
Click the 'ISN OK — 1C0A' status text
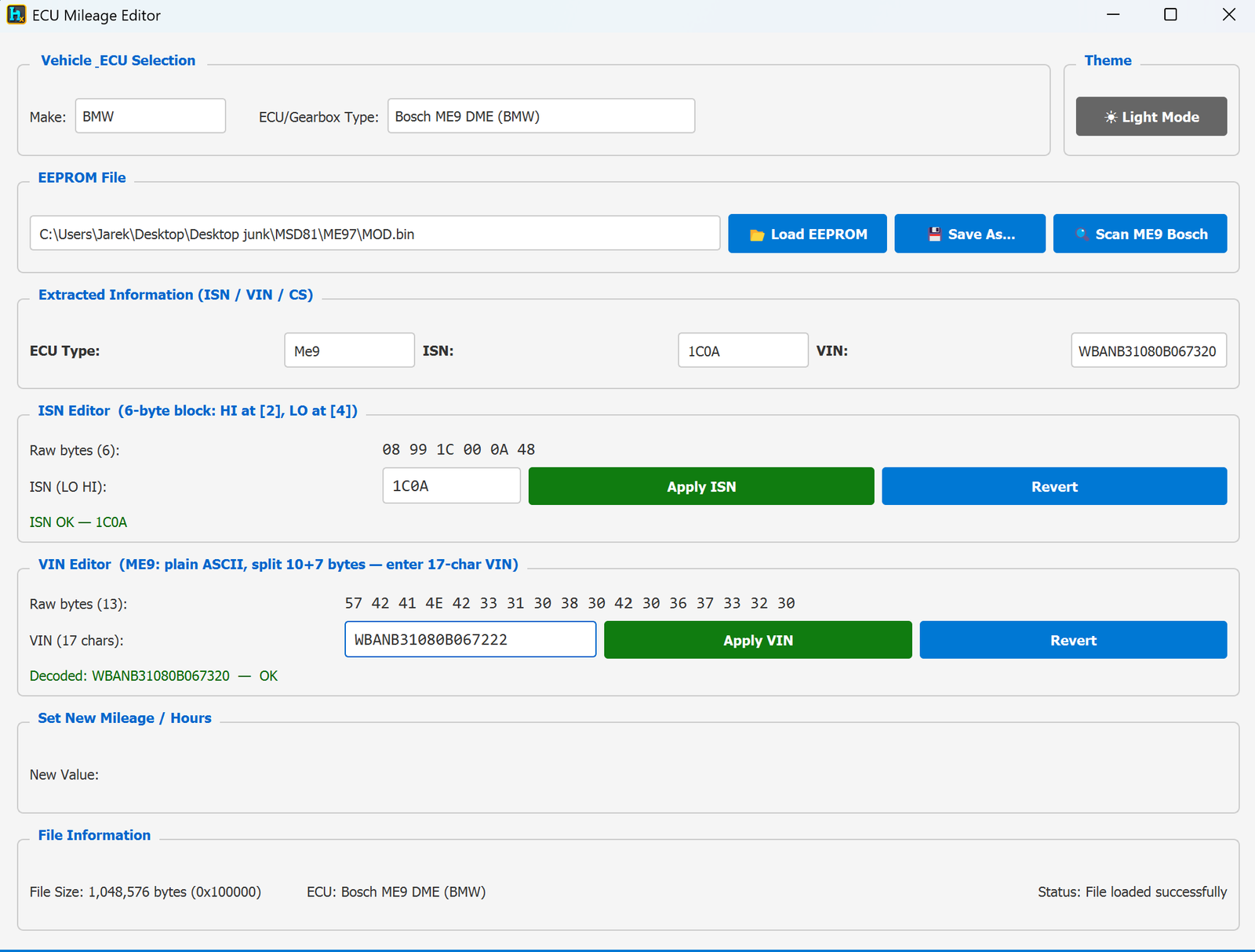tap(78, 522)
